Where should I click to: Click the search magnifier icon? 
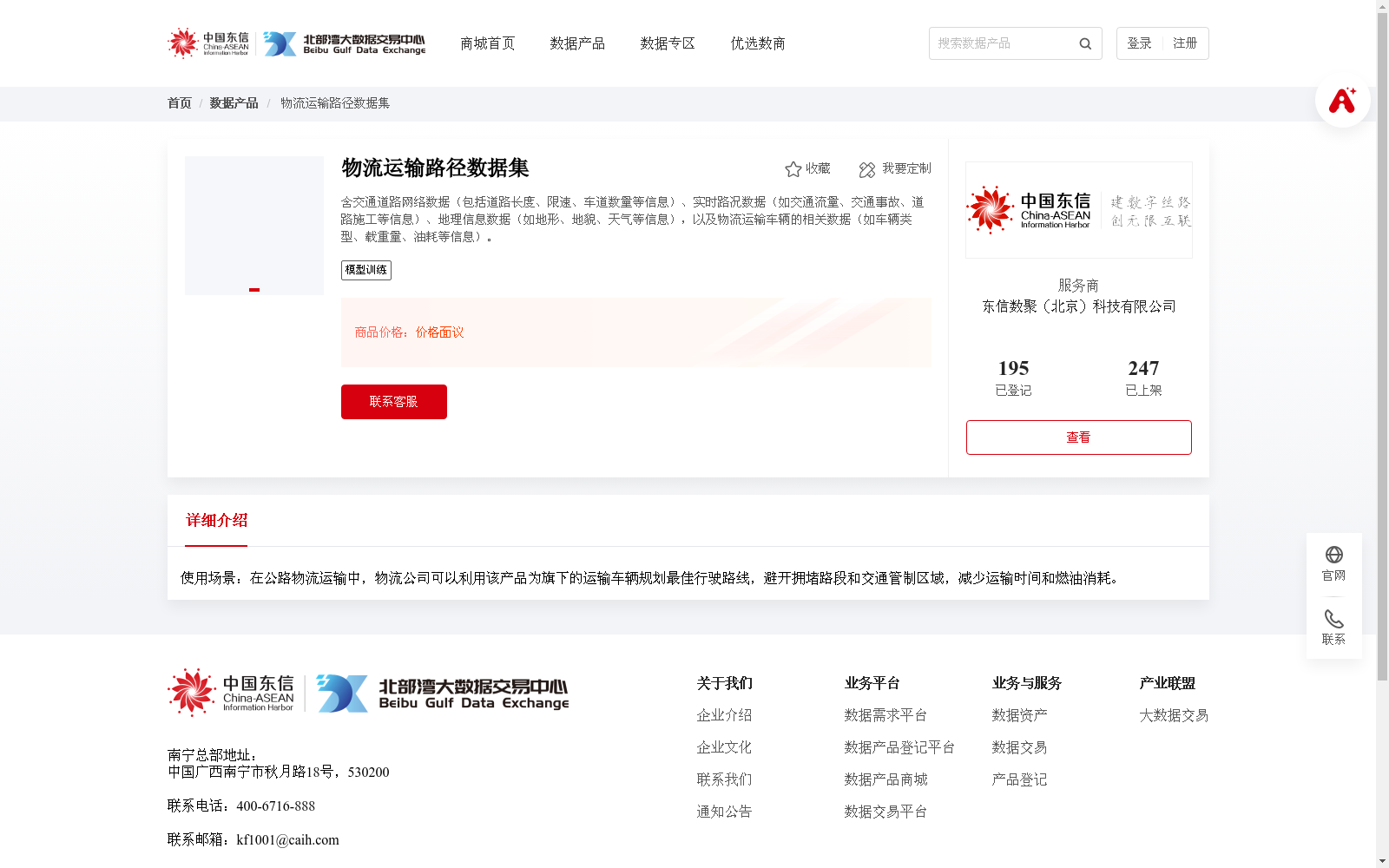[1085, 43]
